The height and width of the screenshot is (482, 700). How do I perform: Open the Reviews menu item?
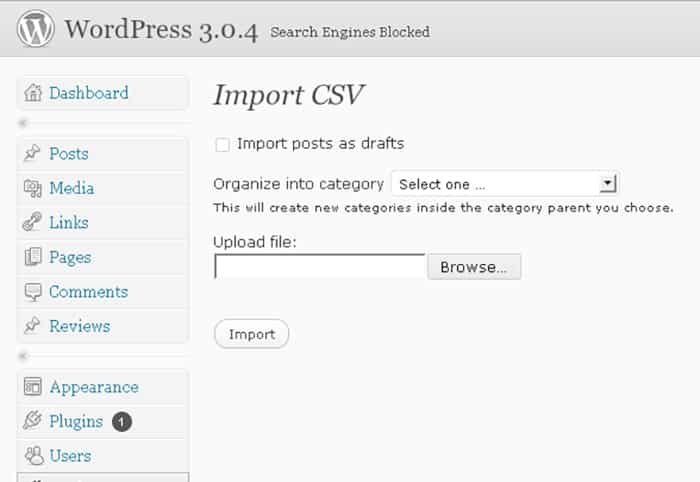pos(103,326)
